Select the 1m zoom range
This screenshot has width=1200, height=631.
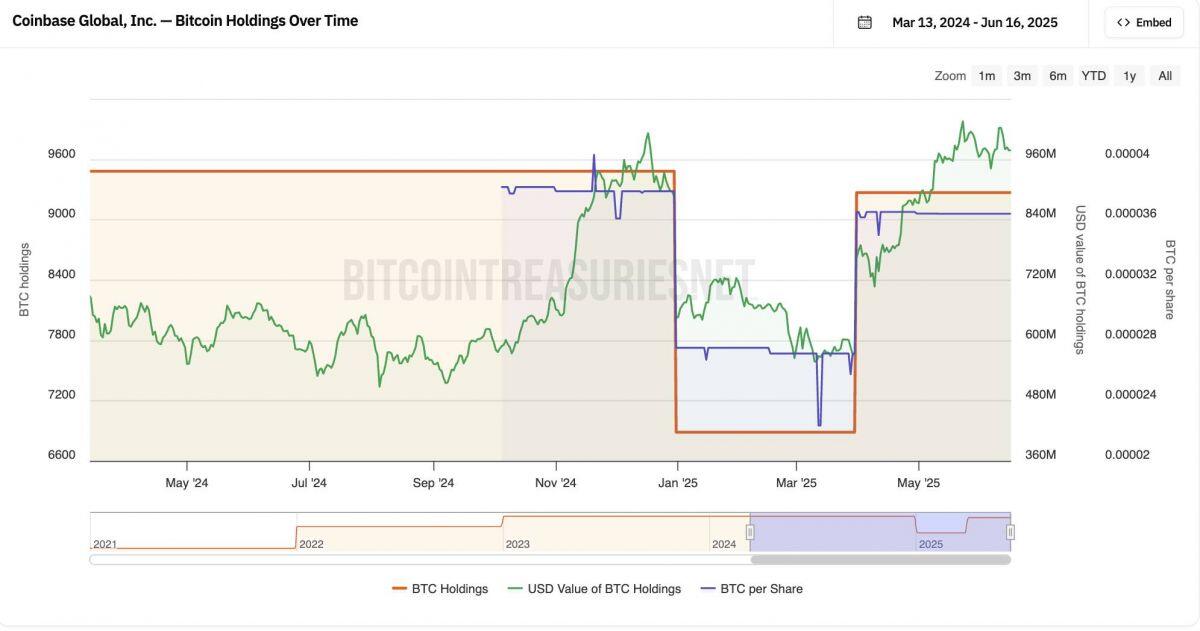[987, 76]
